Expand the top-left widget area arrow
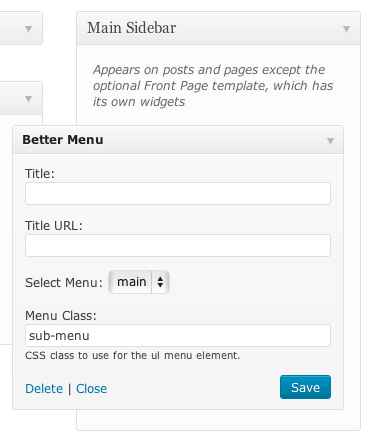The image size is (369, 438). (x=28, y=29)
